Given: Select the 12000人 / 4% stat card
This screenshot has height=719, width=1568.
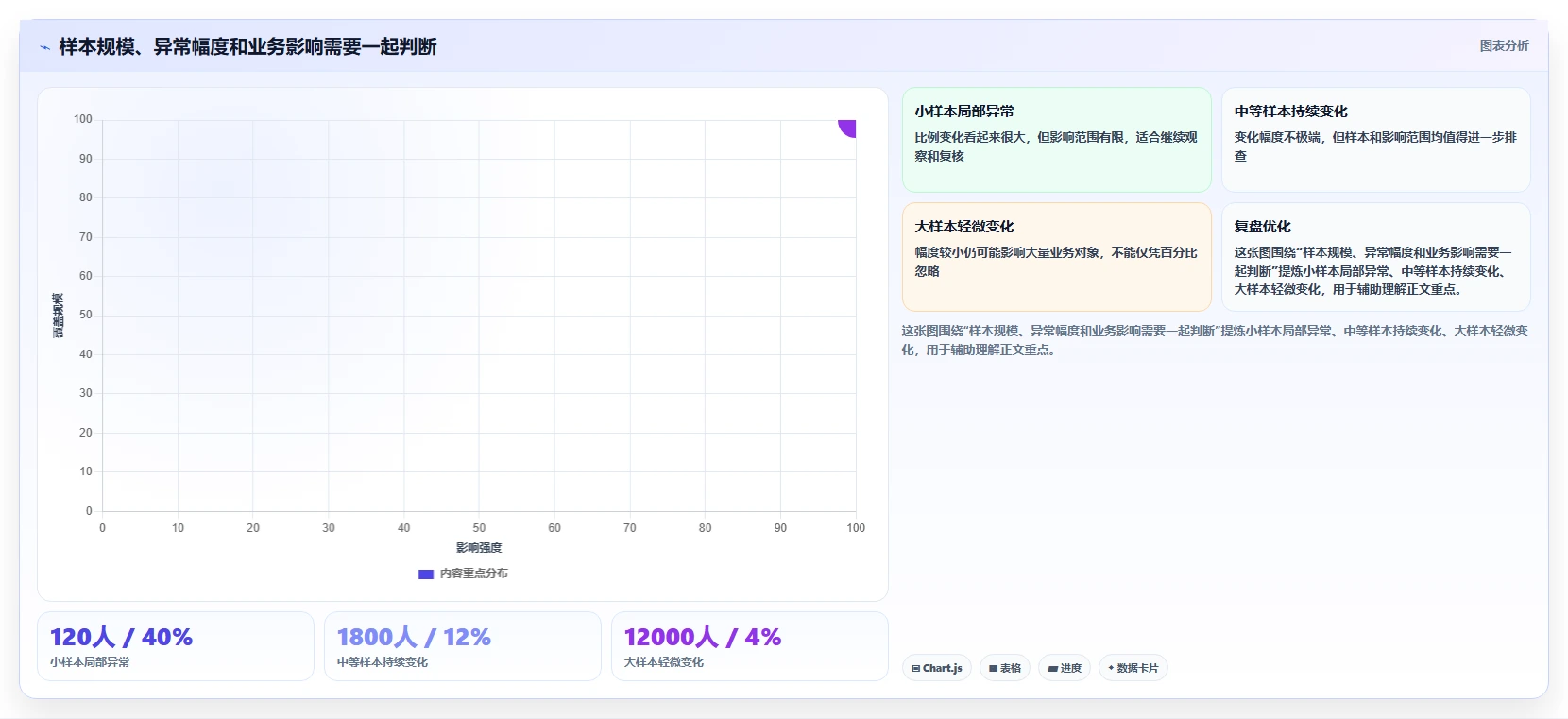Looking at the screenshot, I should tap(750, 646).
